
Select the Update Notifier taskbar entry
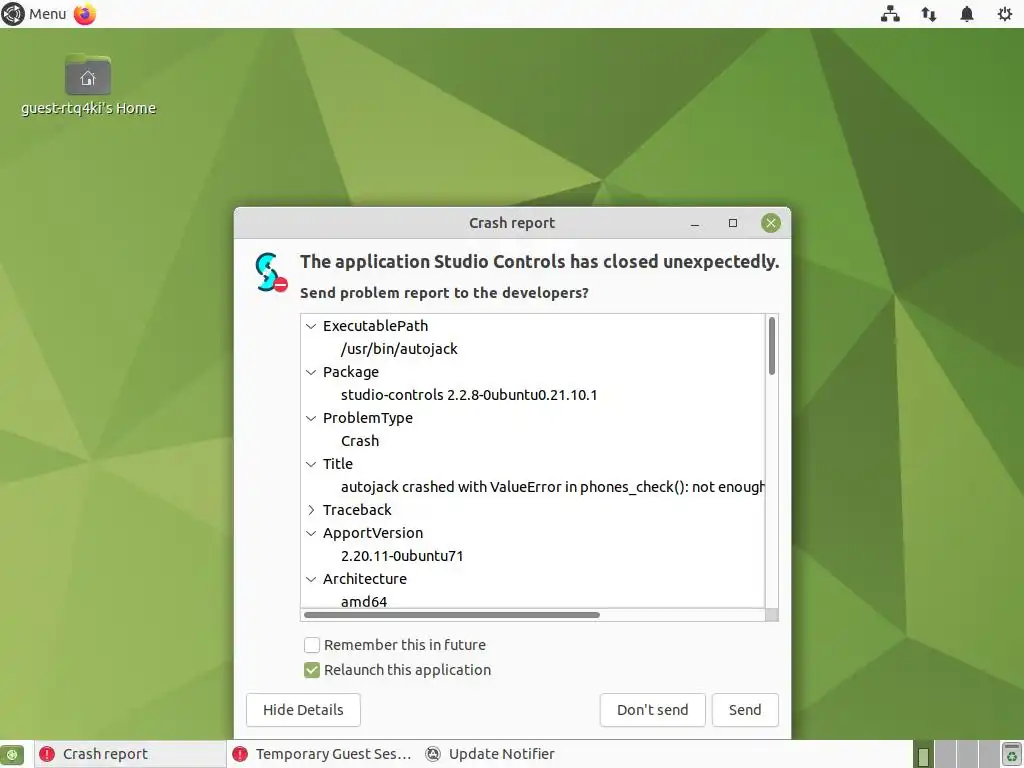pos(490,754)
